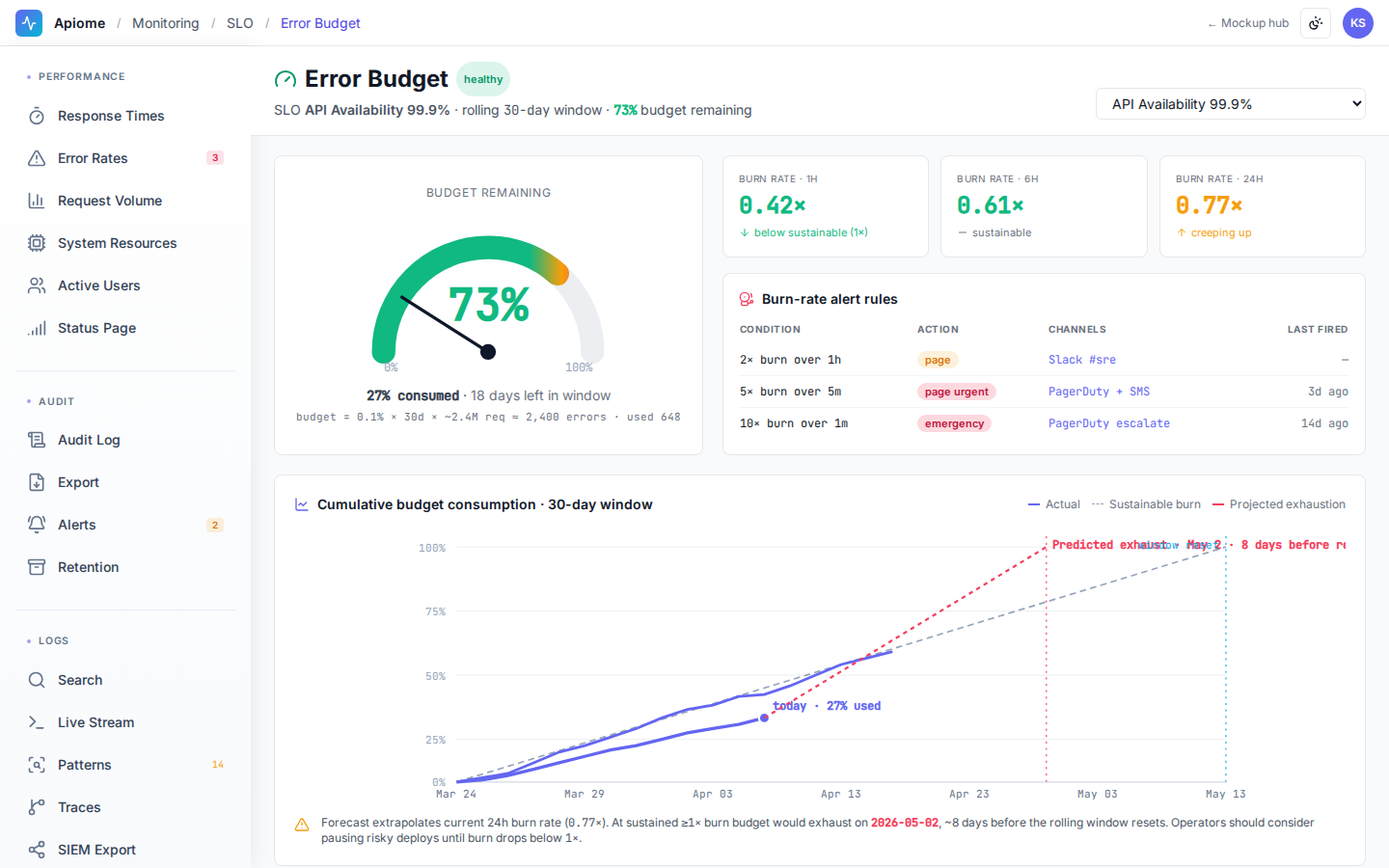Click the Slack #sre channel link

pyautogui.click(x=1082, y=360)
